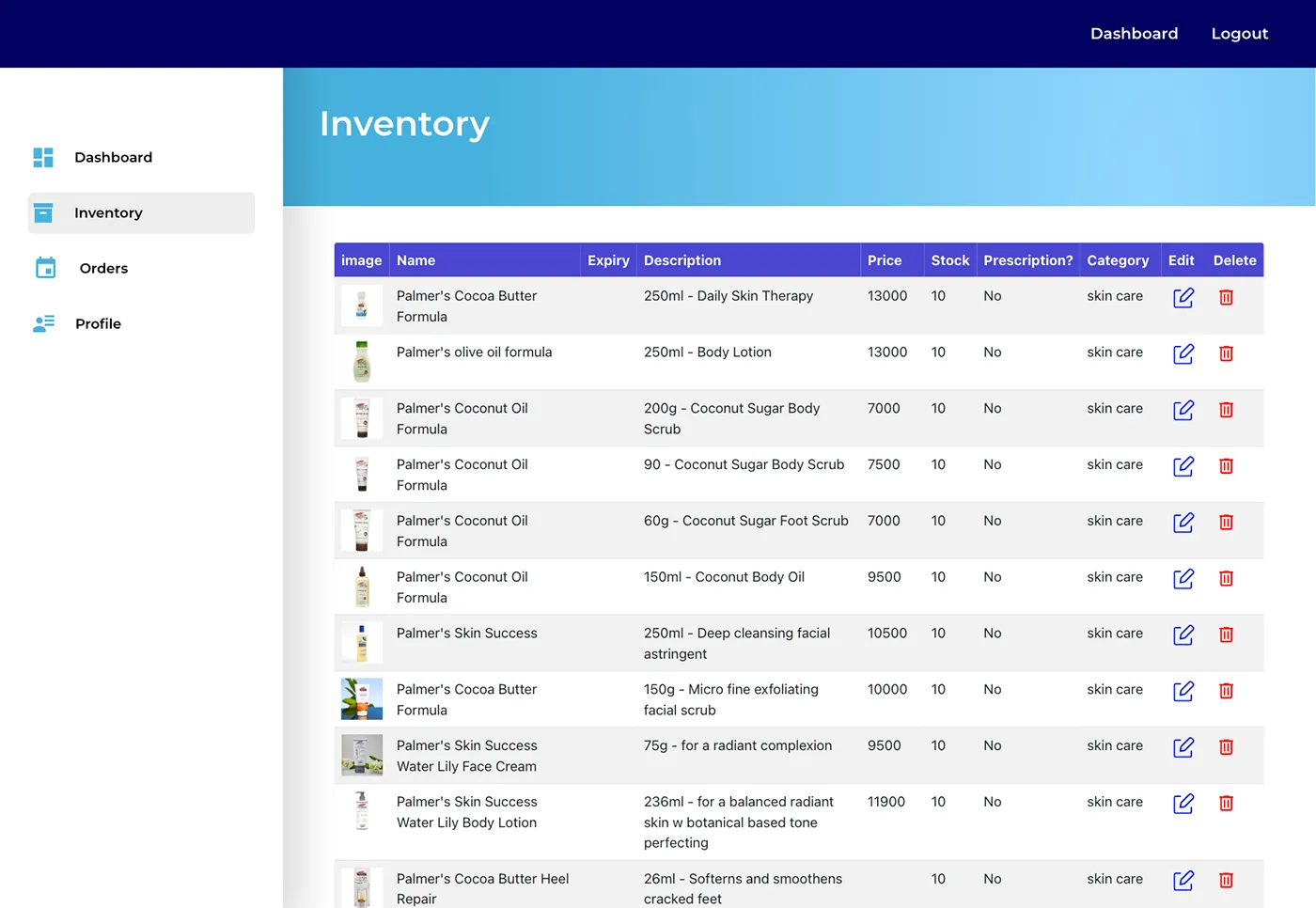Delete the 250ml Daily Skin Therapy product
This screenshot has height=908, width=1316.
[1226, 297]
